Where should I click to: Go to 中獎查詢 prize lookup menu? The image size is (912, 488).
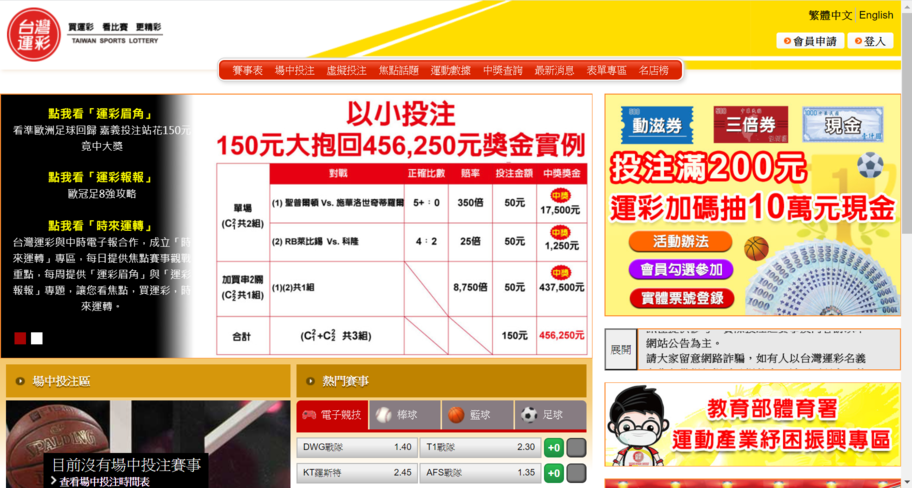pyautogui.click(x=502, y=71)
